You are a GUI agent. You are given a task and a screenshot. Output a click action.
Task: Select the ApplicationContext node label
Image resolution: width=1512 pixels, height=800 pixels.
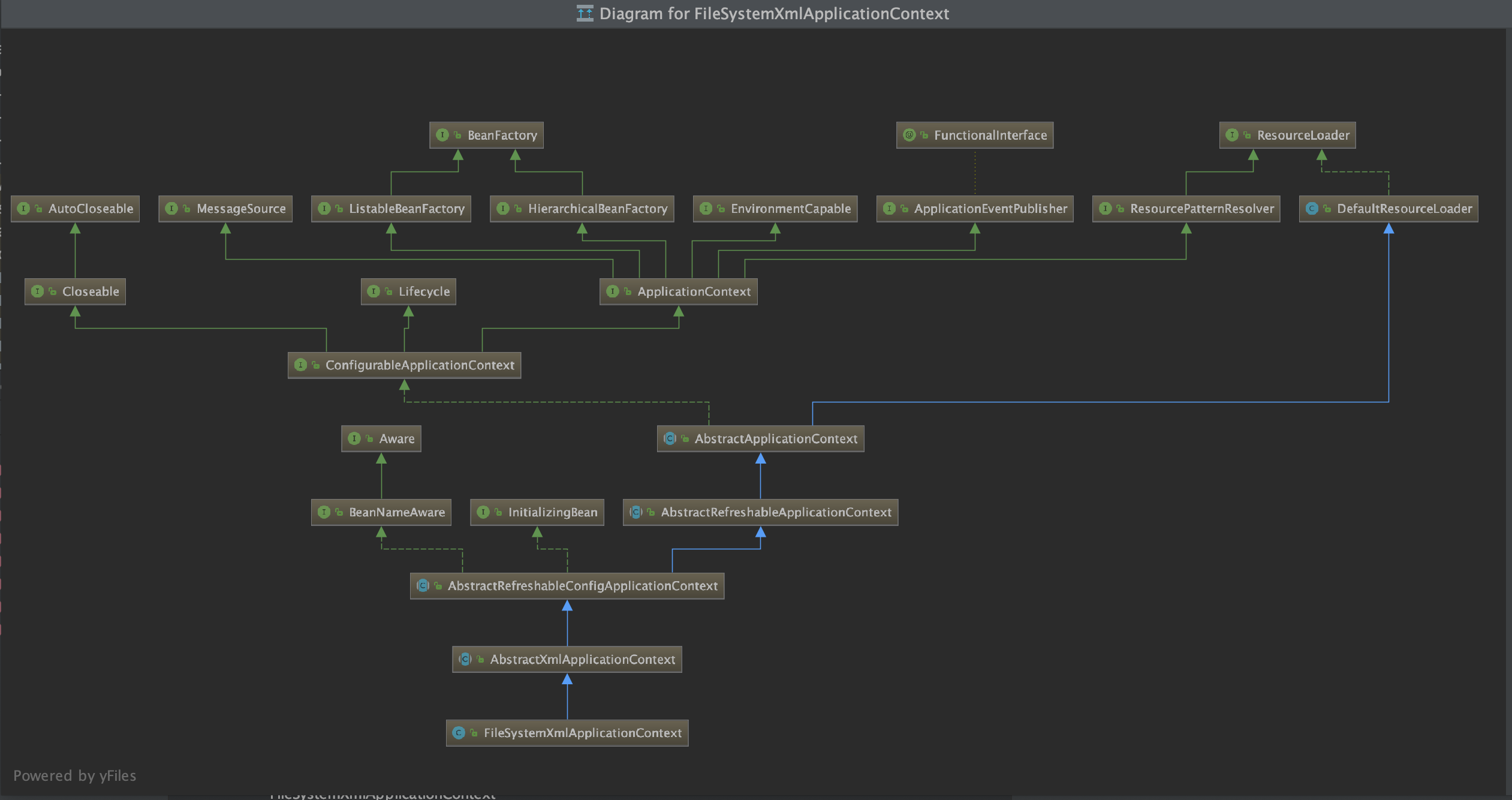point(694,291)
